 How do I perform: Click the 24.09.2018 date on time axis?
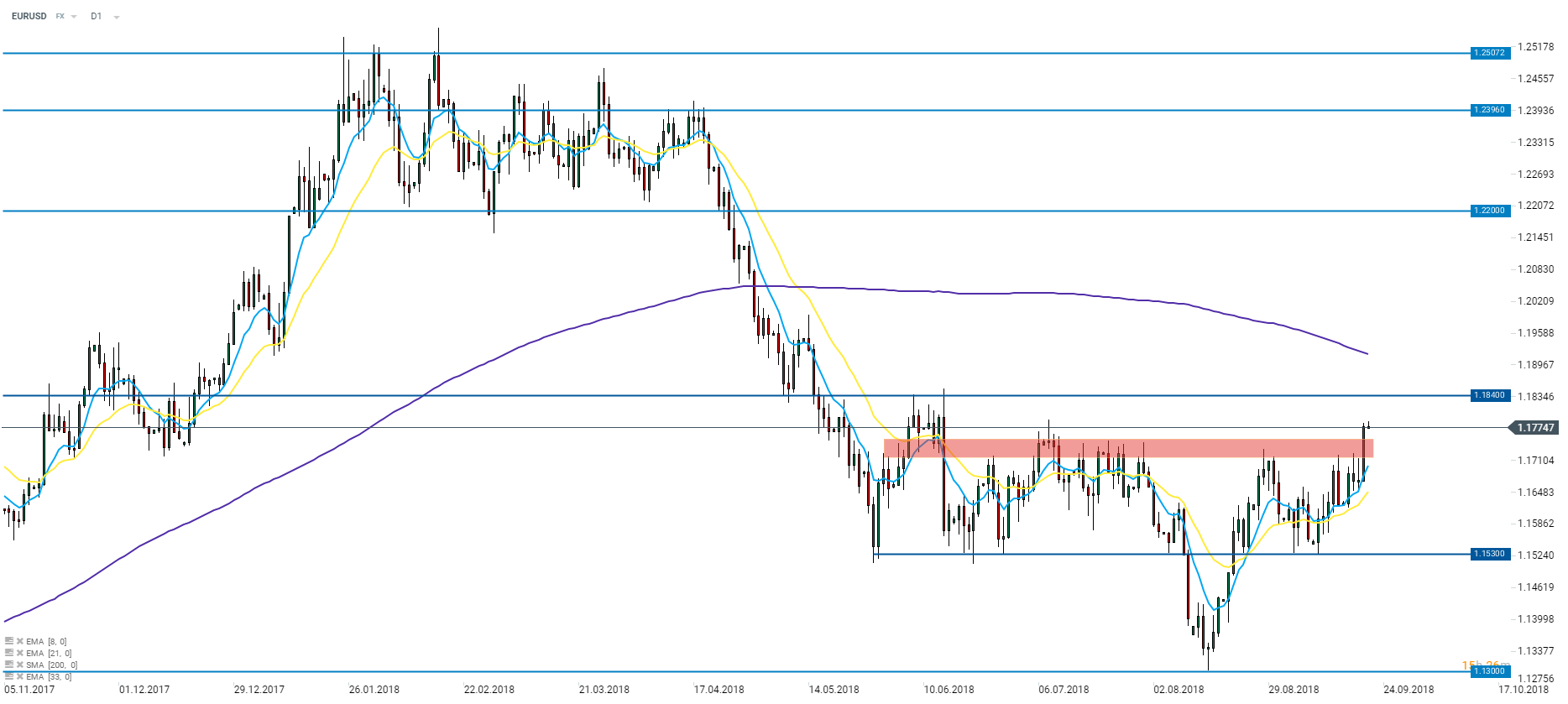tap(1409, 690)
